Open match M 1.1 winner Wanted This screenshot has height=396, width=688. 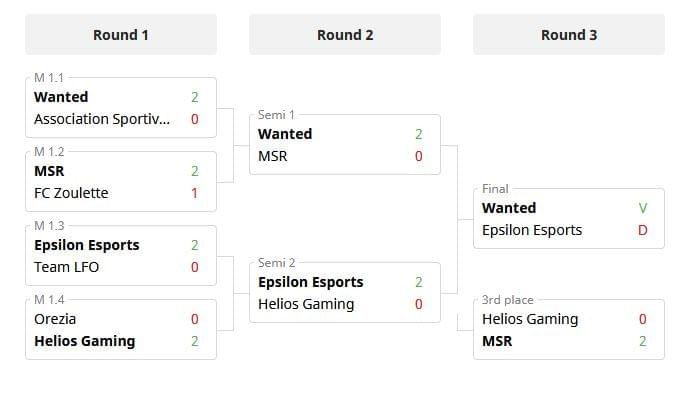[61, 97]
